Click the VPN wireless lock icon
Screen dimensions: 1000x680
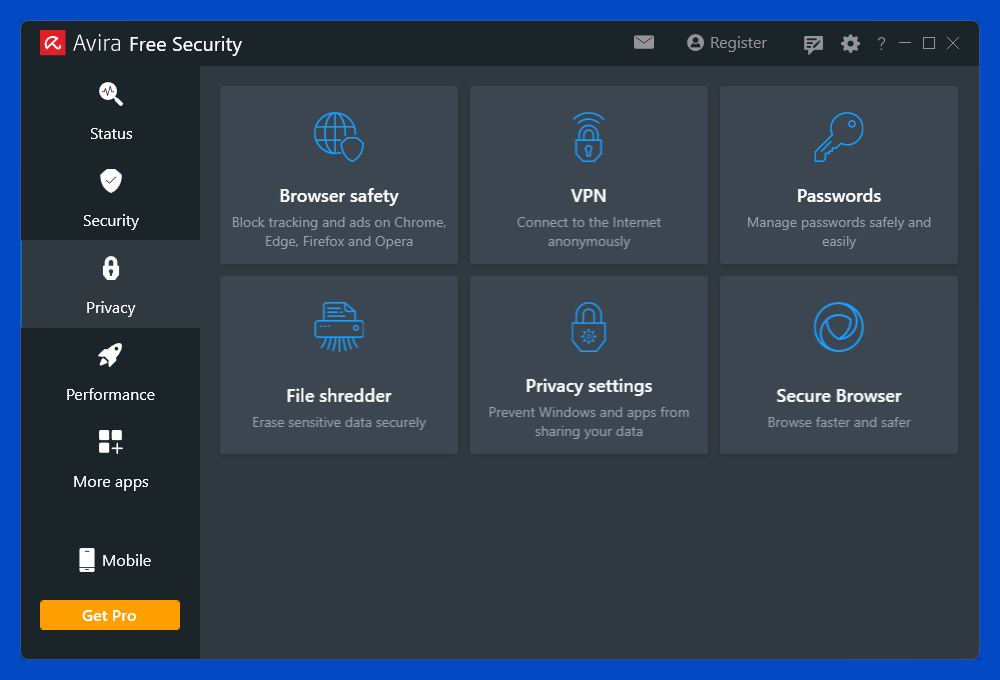tap(589, 137)
